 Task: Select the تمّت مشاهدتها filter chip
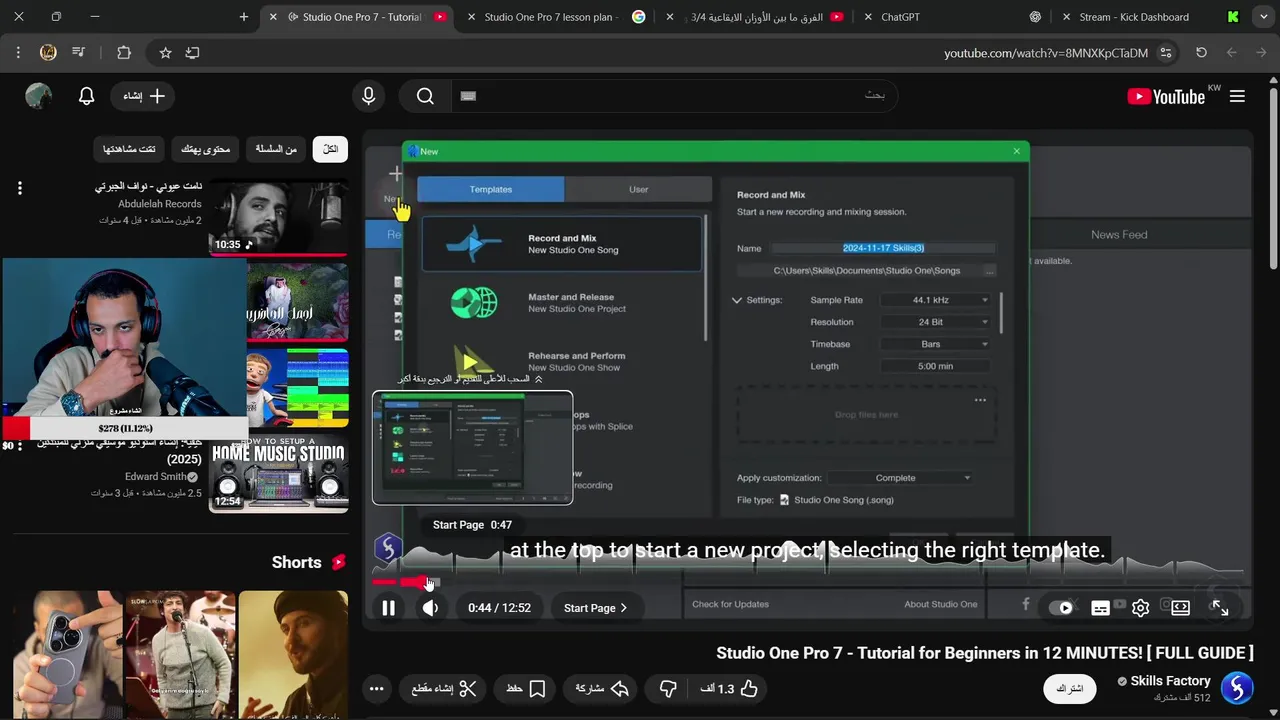click(129, 149)
